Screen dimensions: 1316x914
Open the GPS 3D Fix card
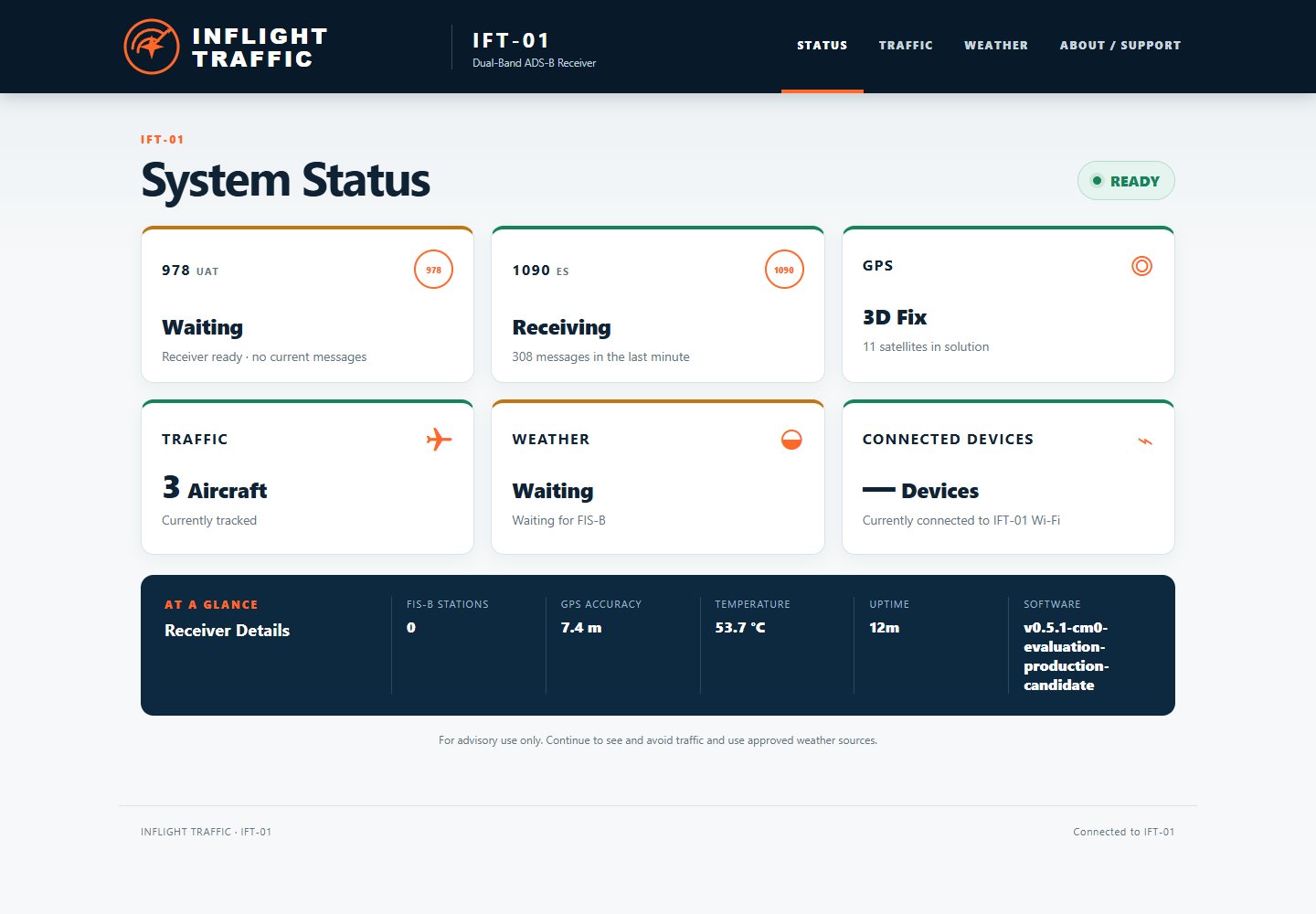pos(1008,304)
